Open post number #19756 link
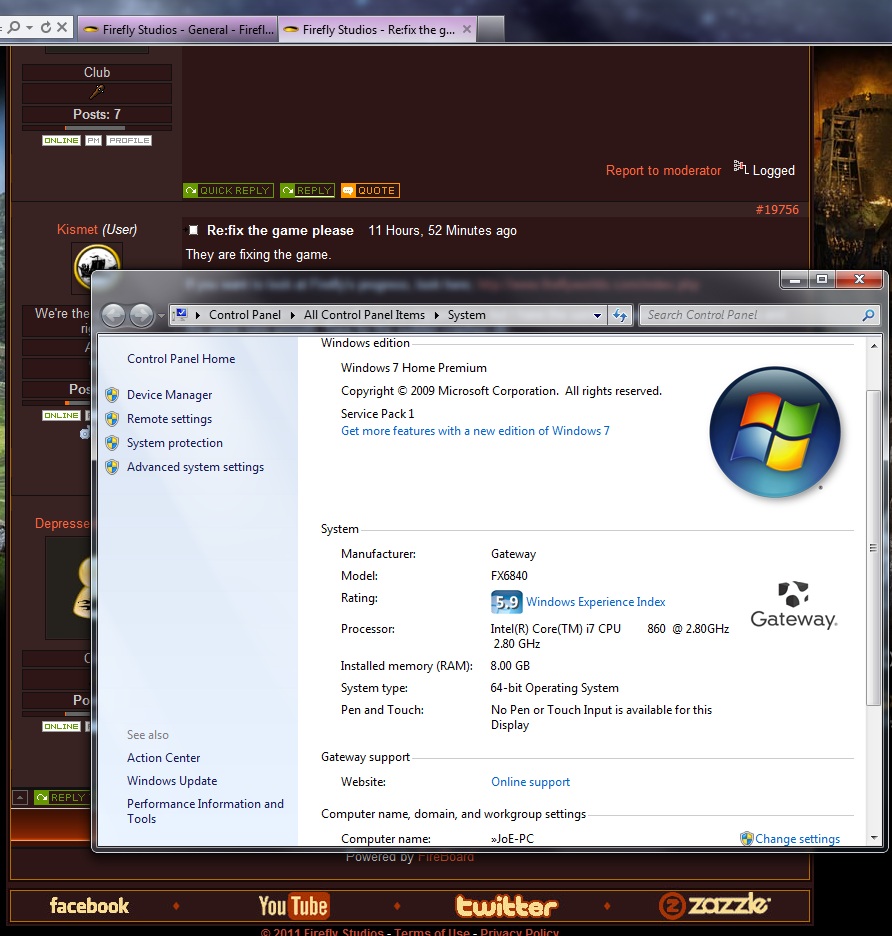Viewport: 892px width, 936px height. (x=777, y=210)
